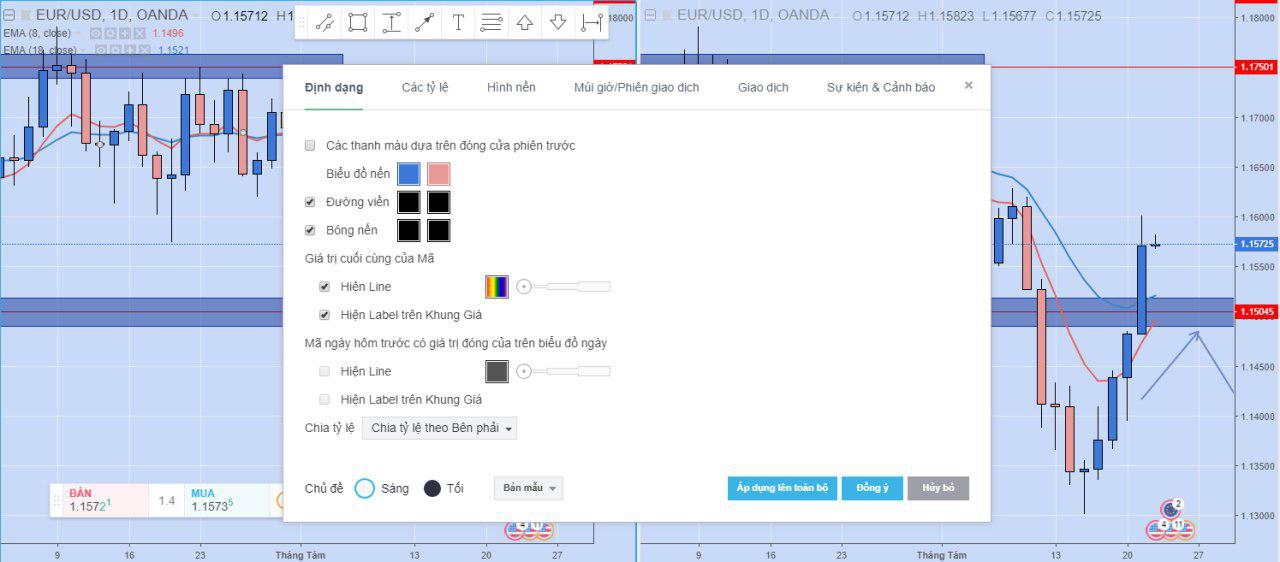
Task: Click the remove icon for EMA (18, close)
Action: tap(144, 50)
